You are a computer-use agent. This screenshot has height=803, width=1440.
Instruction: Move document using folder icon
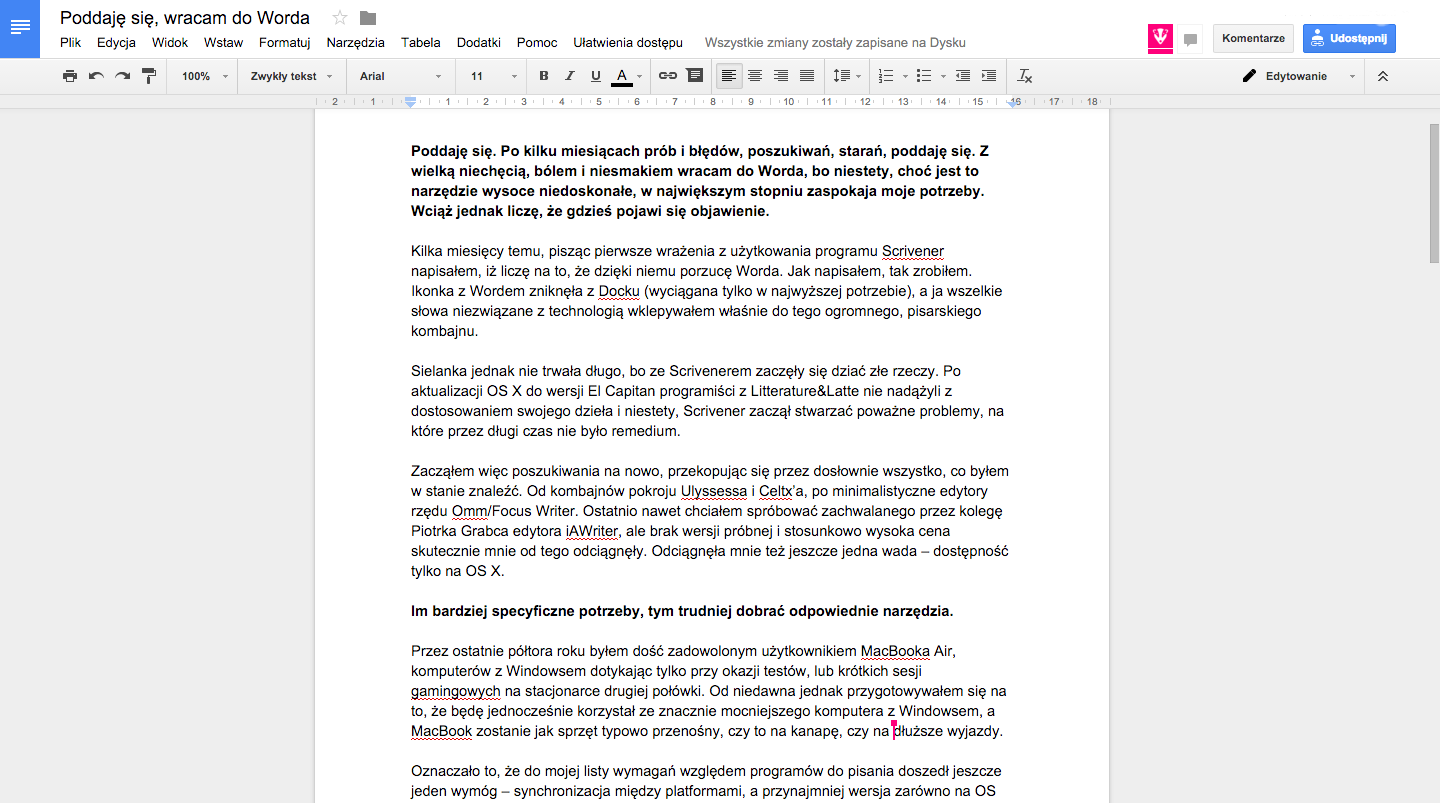368,17
